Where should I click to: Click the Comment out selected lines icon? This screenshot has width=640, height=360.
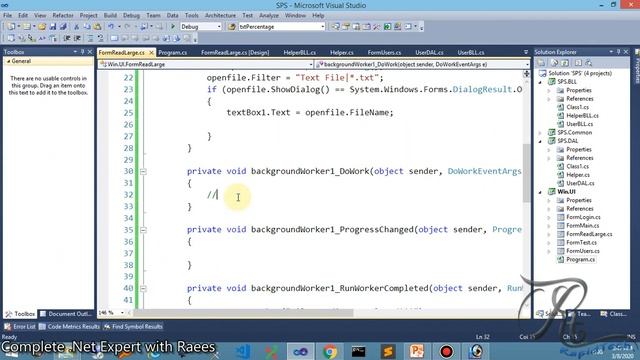click(x=90, y=38)
